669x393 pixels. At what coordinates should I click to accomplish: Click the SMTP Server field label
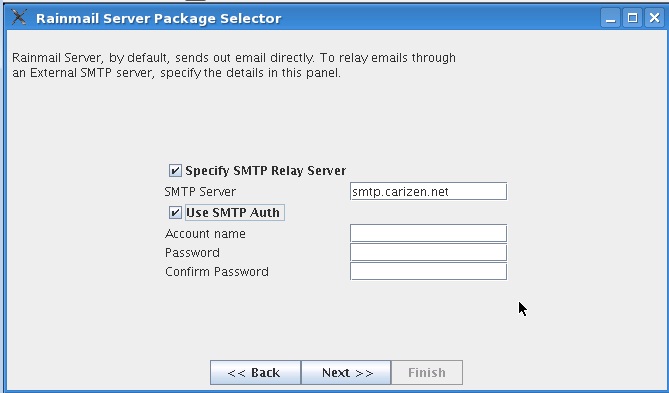click(x=200, y=192)
